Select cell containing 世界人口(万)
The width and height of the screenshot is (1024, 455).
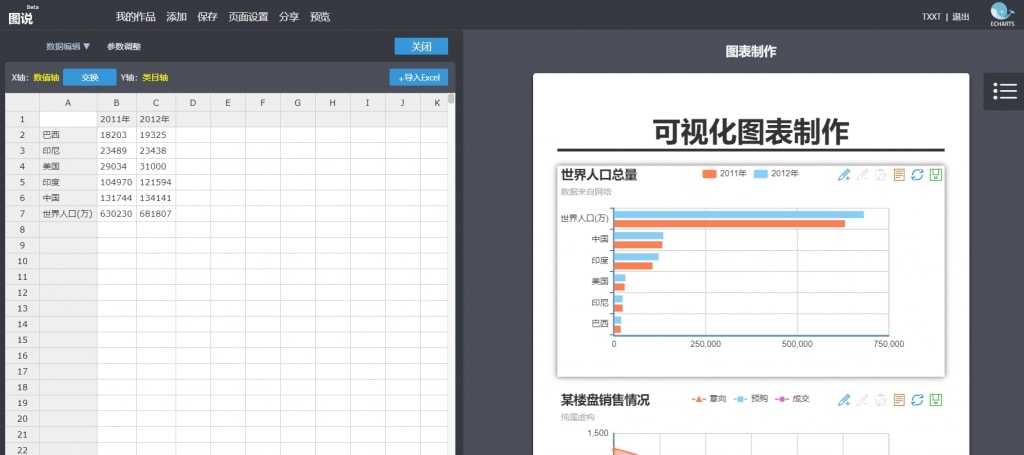click(68, 213)
